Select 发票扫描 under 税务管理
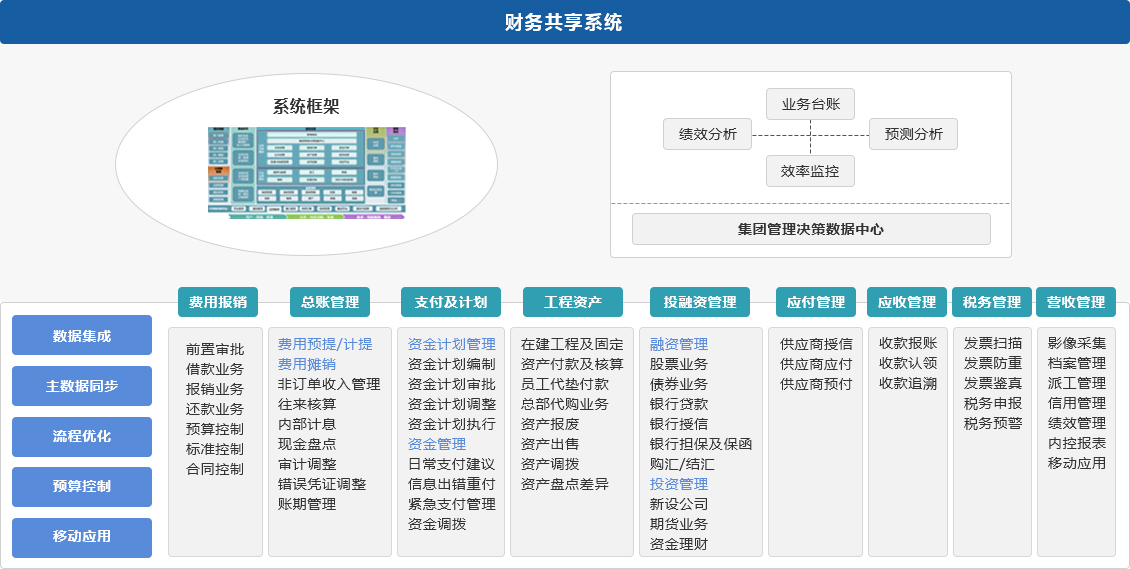The image size is (1130, 569). click(992, 343)
